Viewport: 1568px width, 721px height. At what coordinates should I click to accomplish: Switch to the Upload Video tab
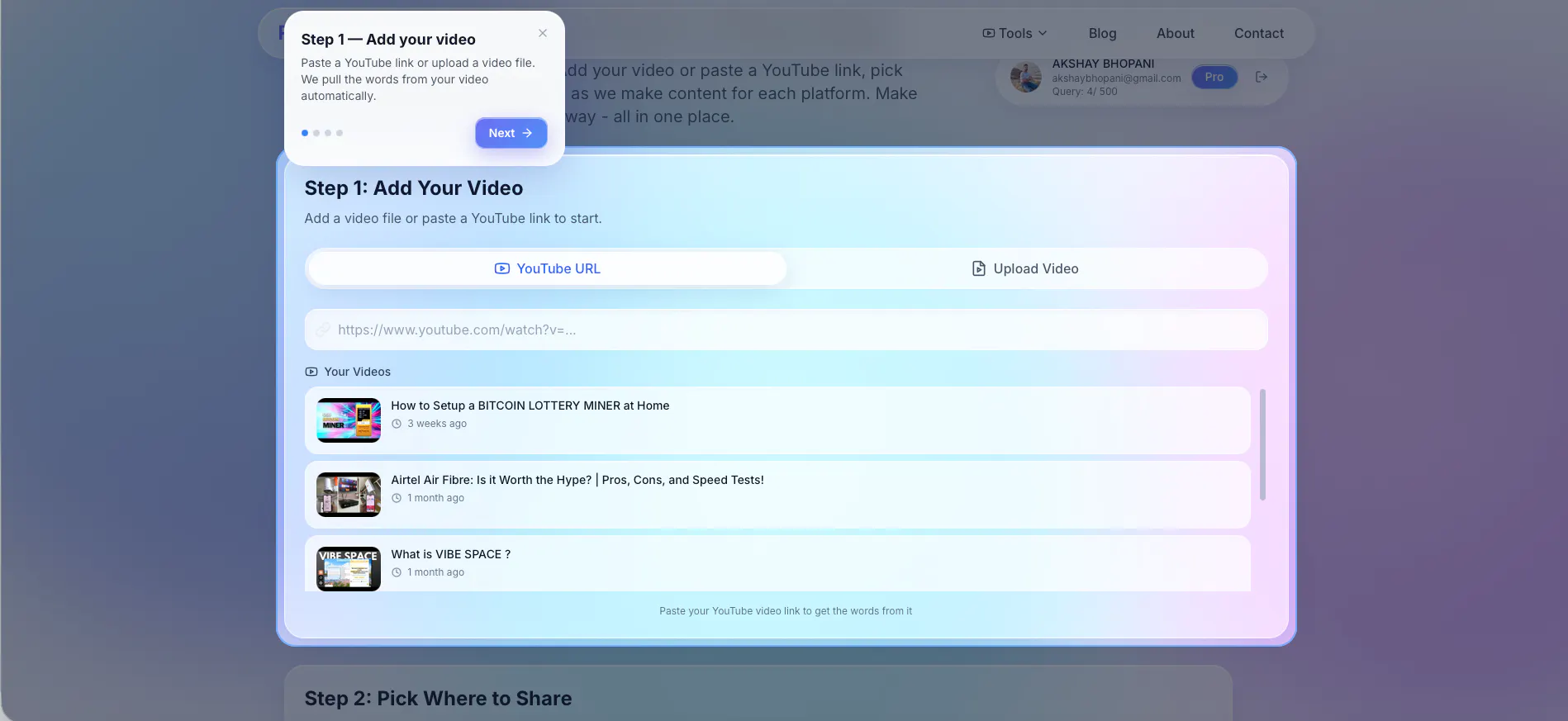1025,268
